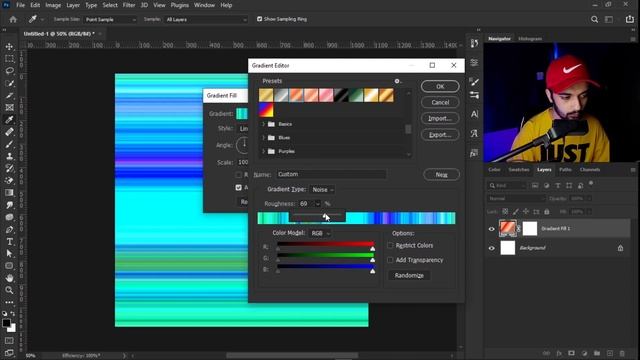Open the History panel icon
The height and width of the screenshot is (360, 640).
click(x=474, y=43)
